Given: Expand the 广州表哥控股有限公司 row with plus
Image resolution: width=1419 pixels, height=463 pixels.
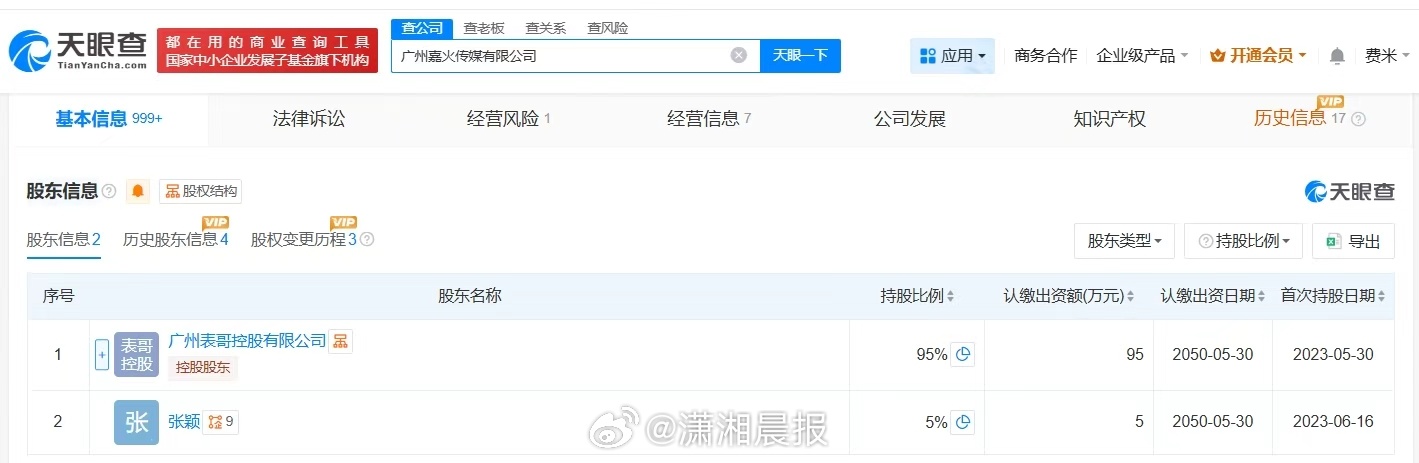Looking at the screenshot, I should coord(101,354).
